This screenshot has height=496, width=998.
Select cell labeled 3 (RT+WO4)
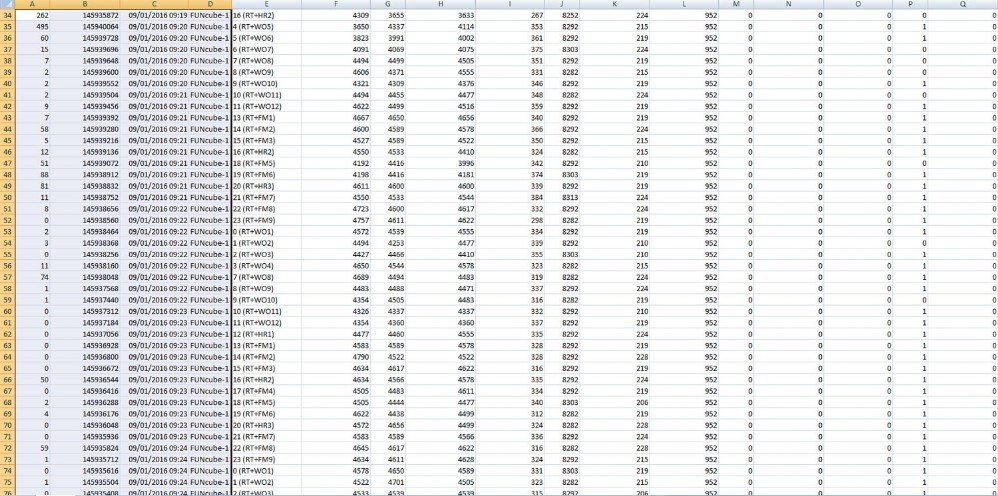(x=266, y=266)
